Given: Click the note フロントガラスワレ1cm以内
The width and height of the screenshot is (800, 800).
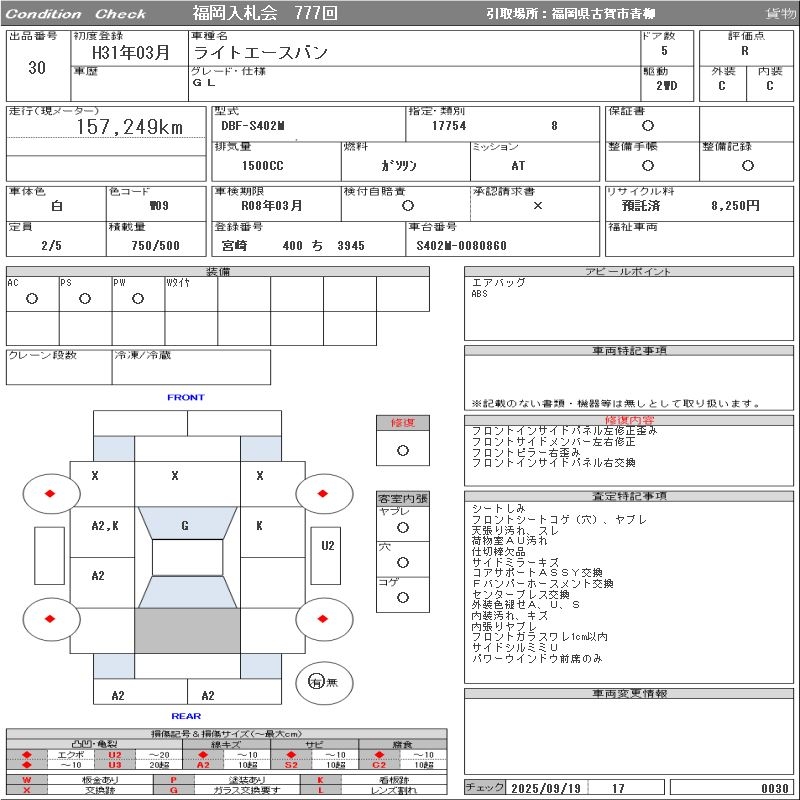Looking at the screenshot, I should [x=540, y=637].
